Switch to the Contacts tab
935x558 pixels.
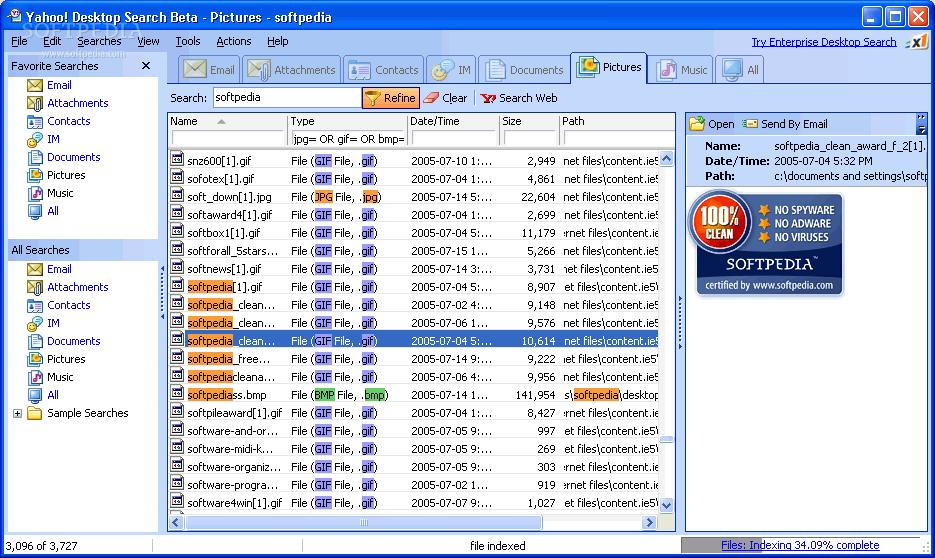tap(383, 70)
